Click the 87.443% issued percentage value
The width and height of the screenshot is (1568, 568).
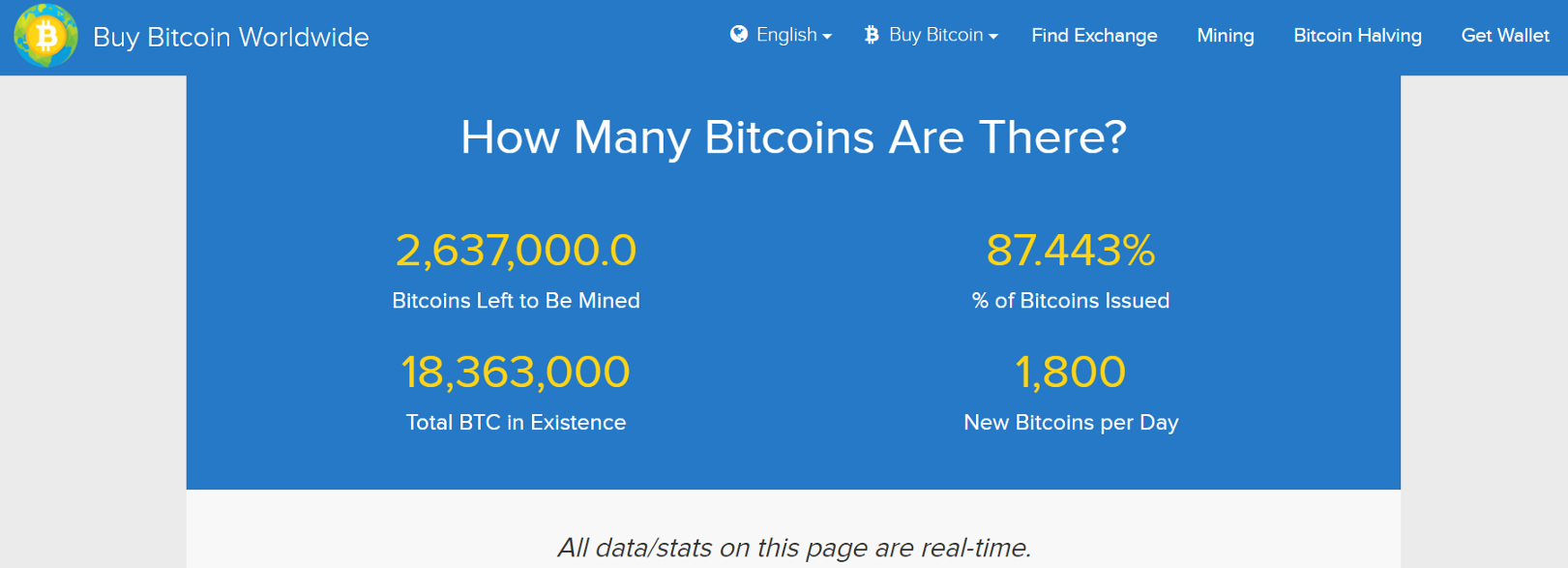pyautogui.click(x=1071, y=251)
